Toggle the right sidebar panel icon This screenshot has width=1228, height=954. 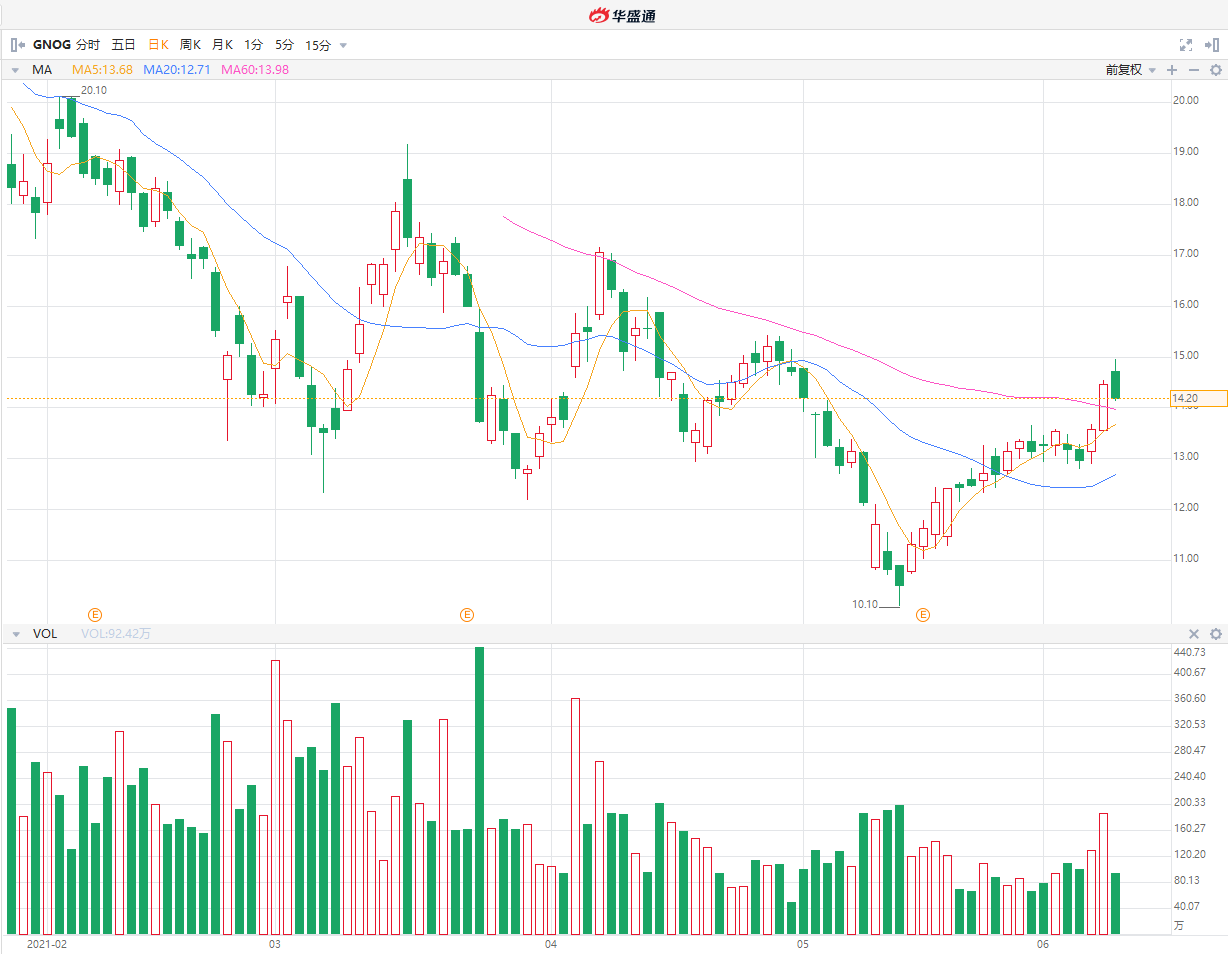pos(1211,45)
